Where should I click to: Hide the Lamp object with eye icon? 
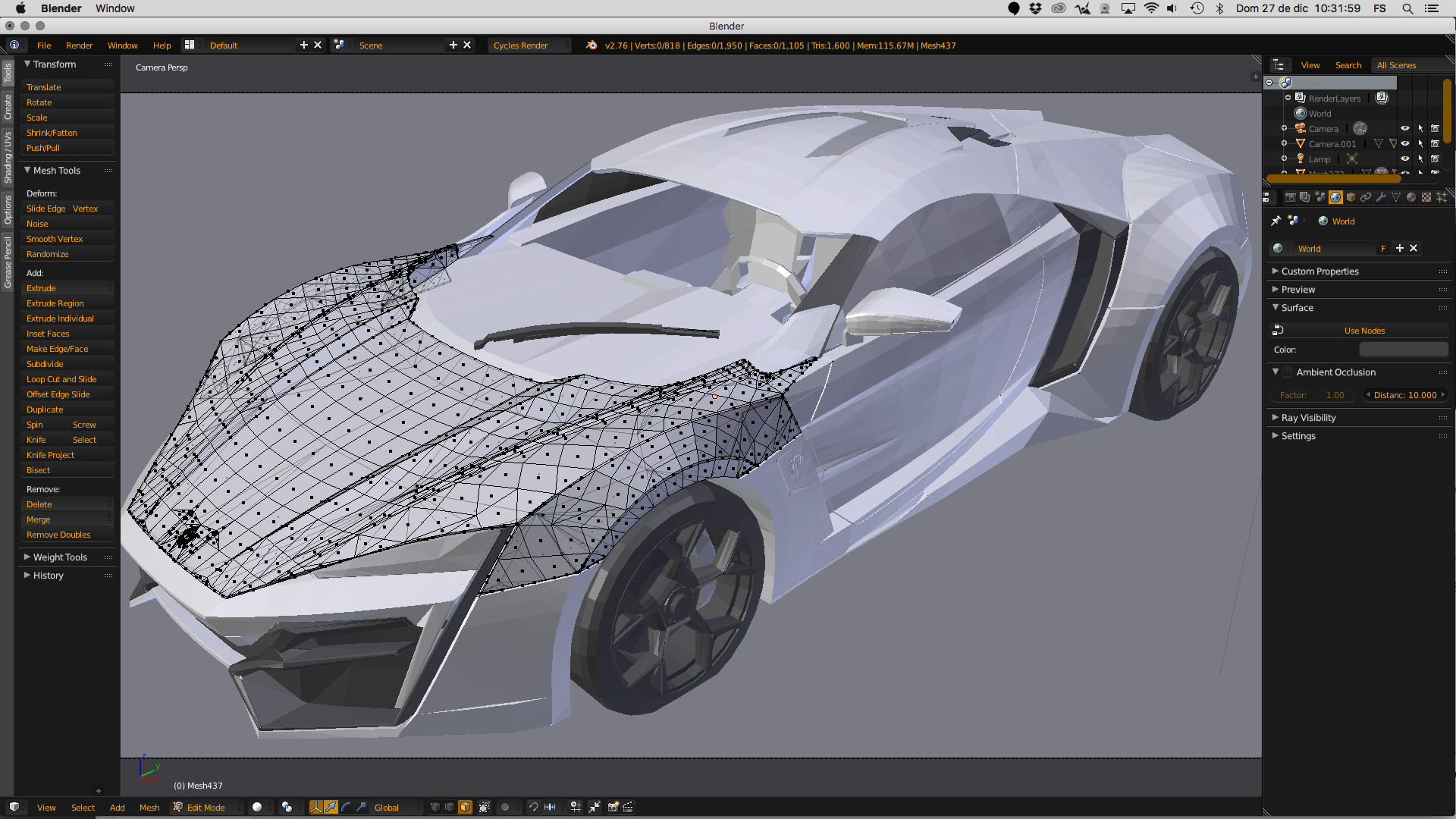click(1404, 158)
